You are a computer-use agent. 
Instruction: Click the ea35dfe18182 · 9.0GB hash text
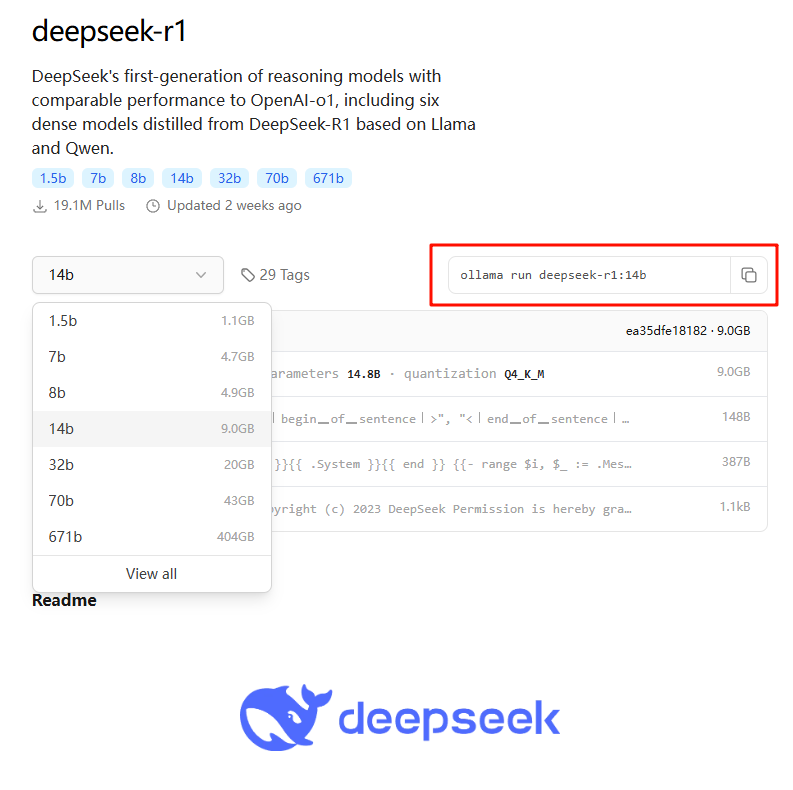(x=688, y=331)
